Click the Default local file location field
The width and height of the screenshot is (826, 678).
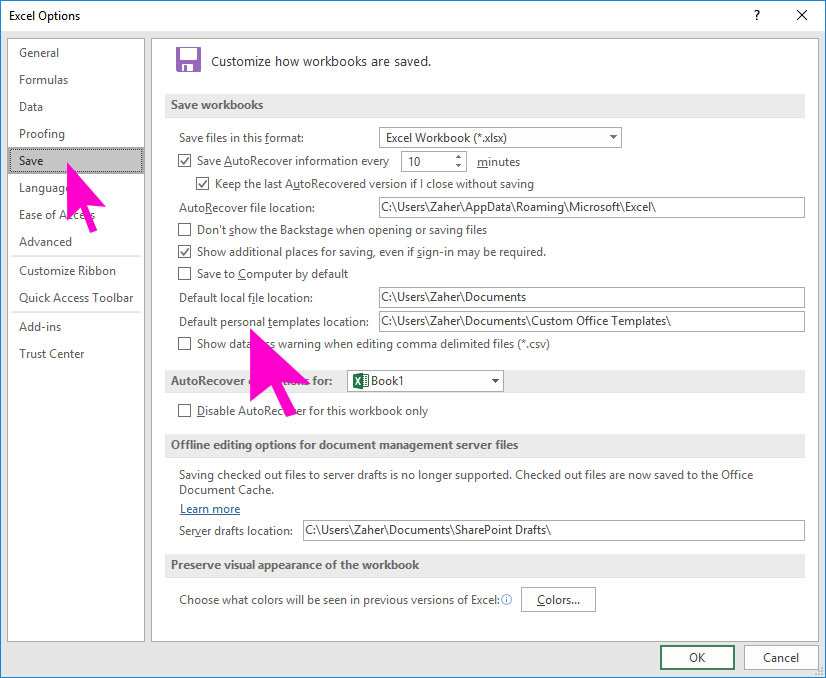592,297
